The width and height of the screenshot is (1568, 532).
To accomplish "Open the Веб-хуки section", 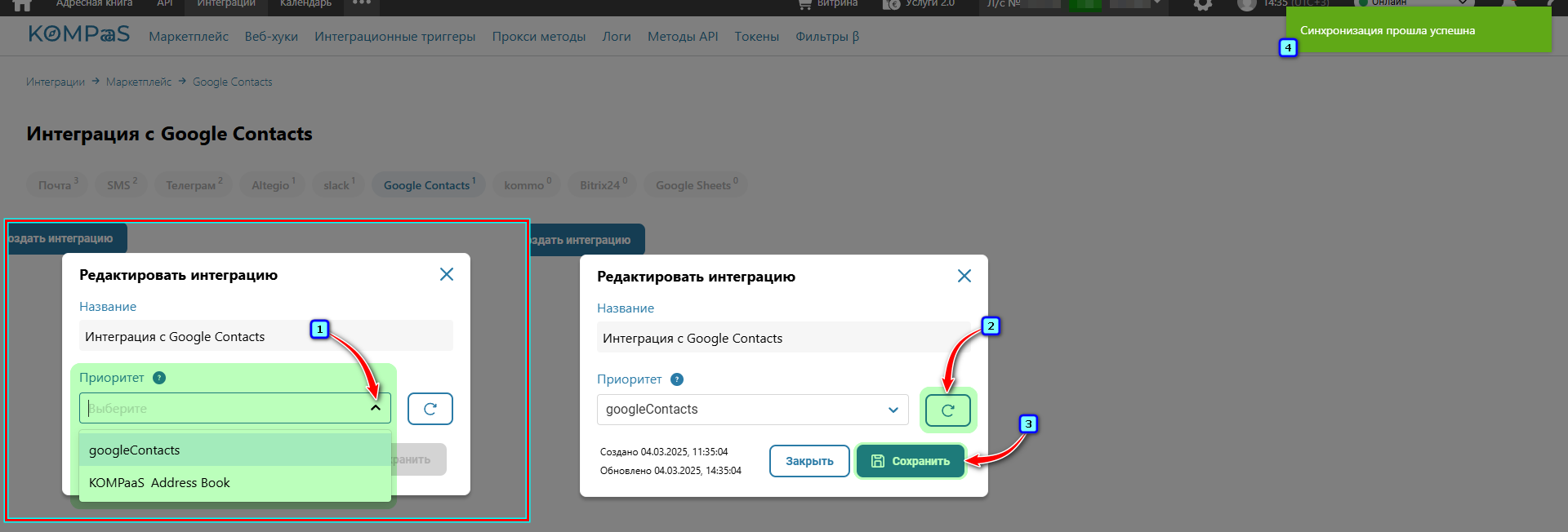I will point(271,37).
